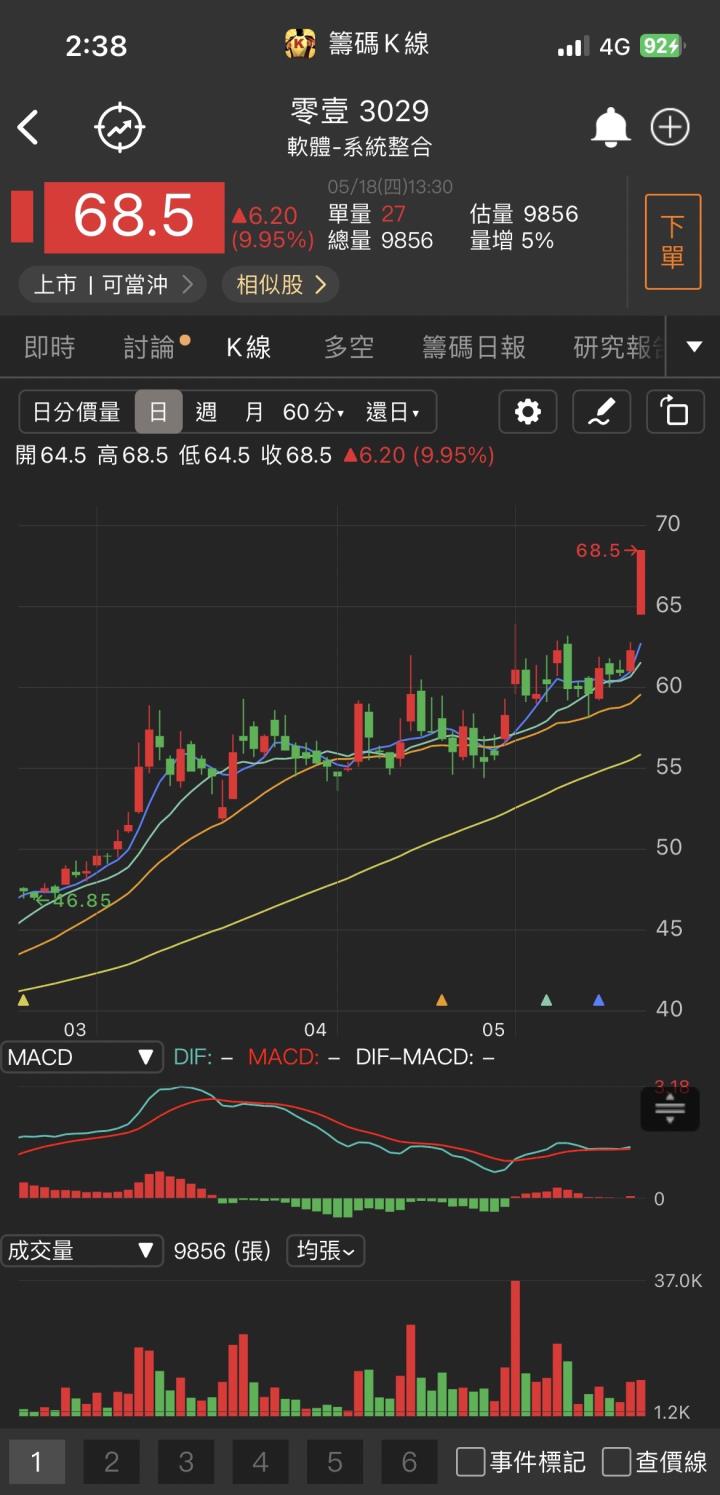Open the 還日 adjustment dropdown
Image resolution: width=720 pixels, height=1495 pixels.
pos(393,412)
